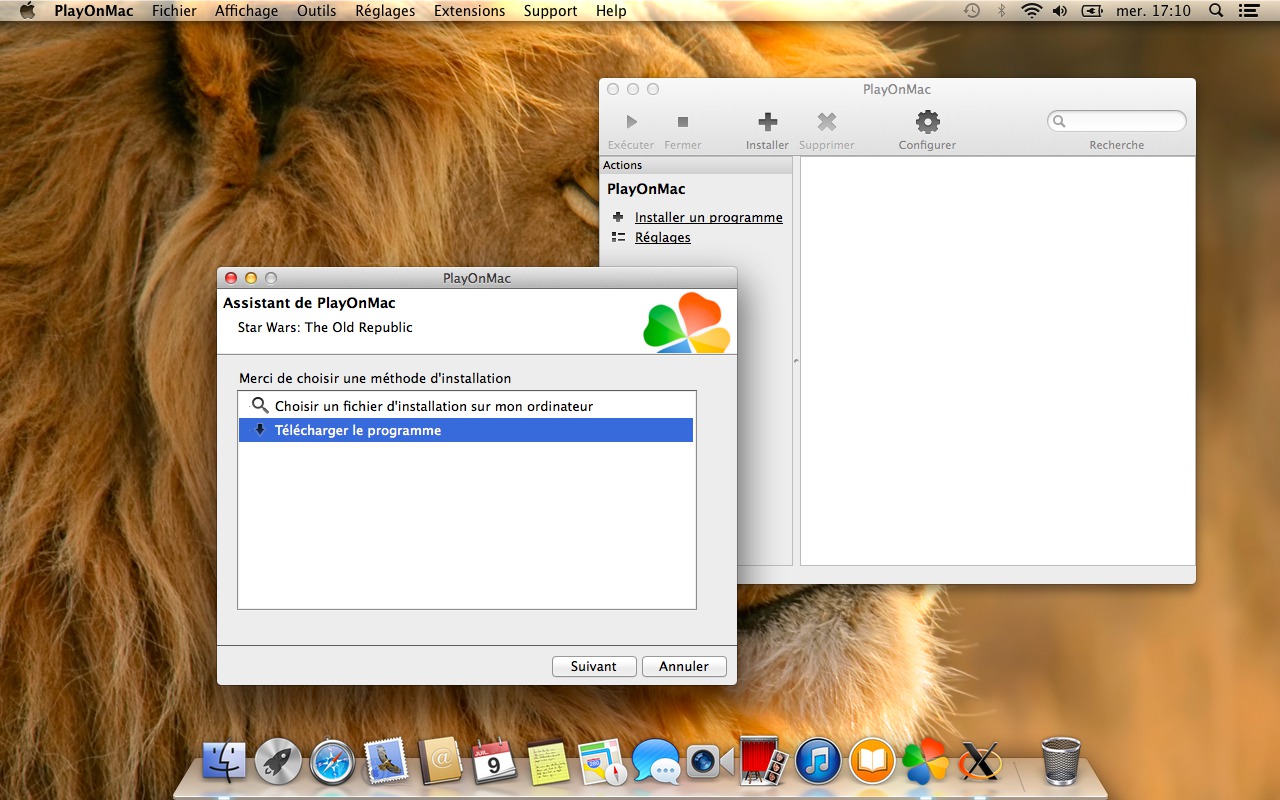Open Contacts address book in Dock

click(x=440, y=762)
